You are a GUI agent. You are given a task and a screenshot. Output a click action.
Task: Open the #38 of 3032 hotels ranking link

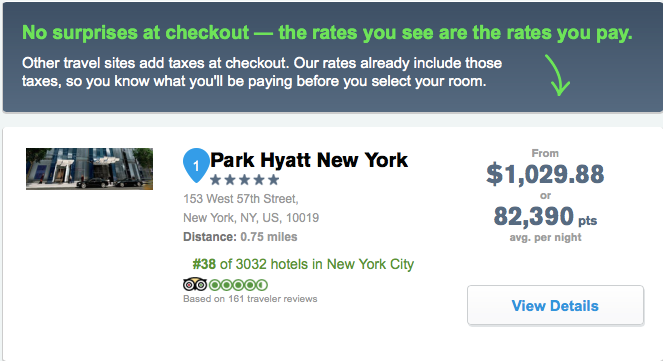tap(303, 264)
